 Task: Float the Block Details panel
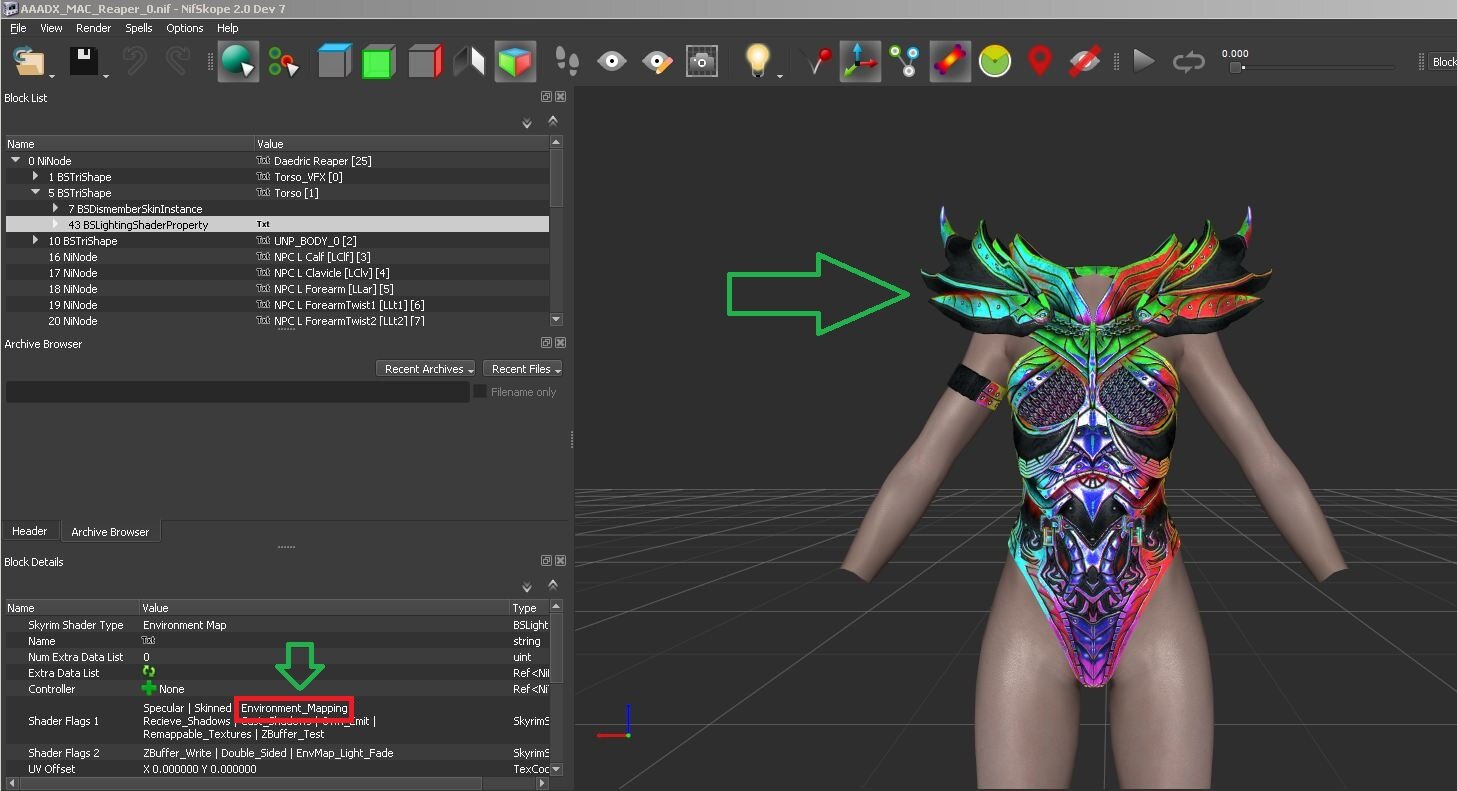click(x=547, y=561)
